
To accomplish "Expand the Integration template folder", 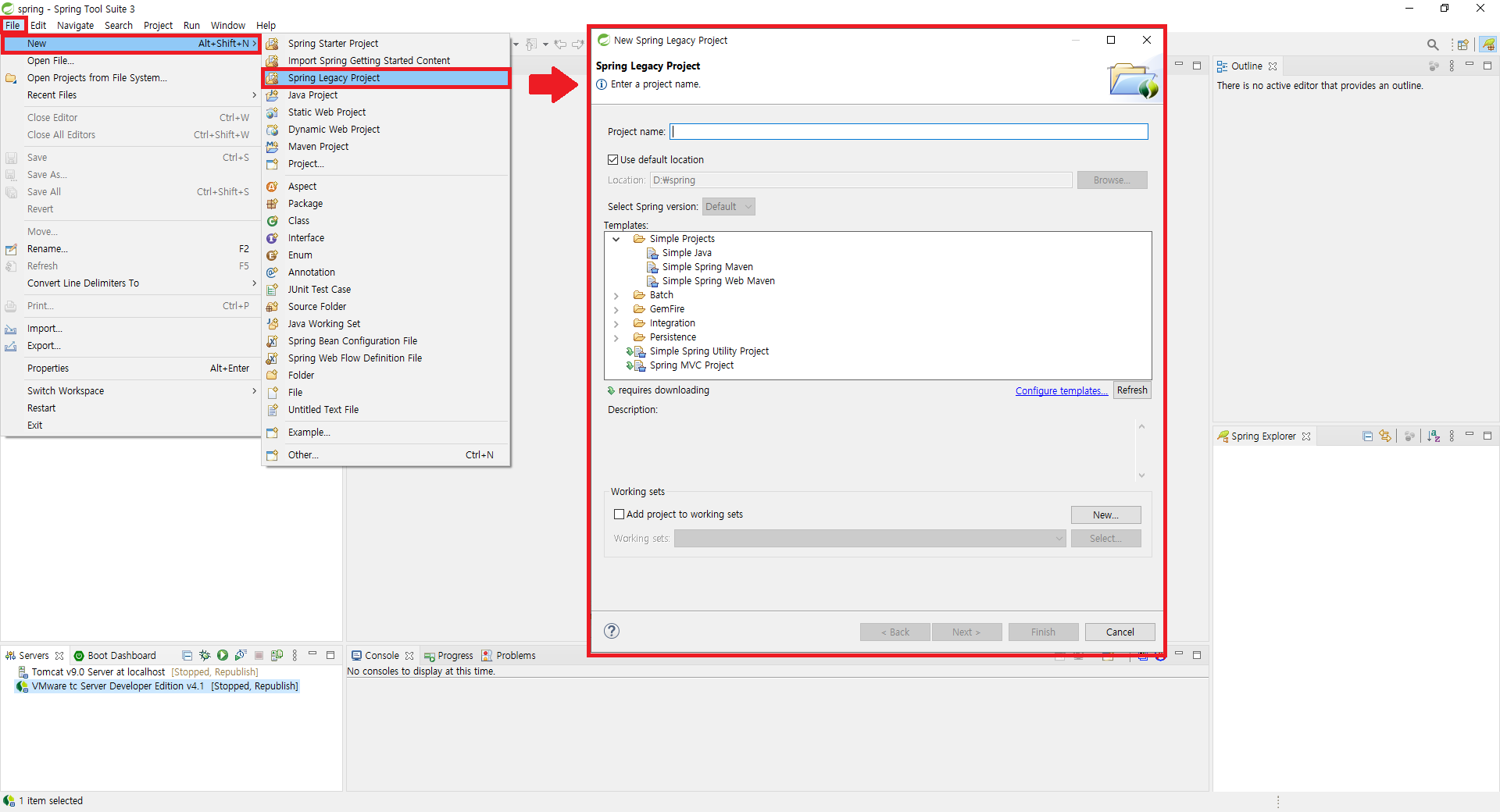I will click(x=616, y=324).
